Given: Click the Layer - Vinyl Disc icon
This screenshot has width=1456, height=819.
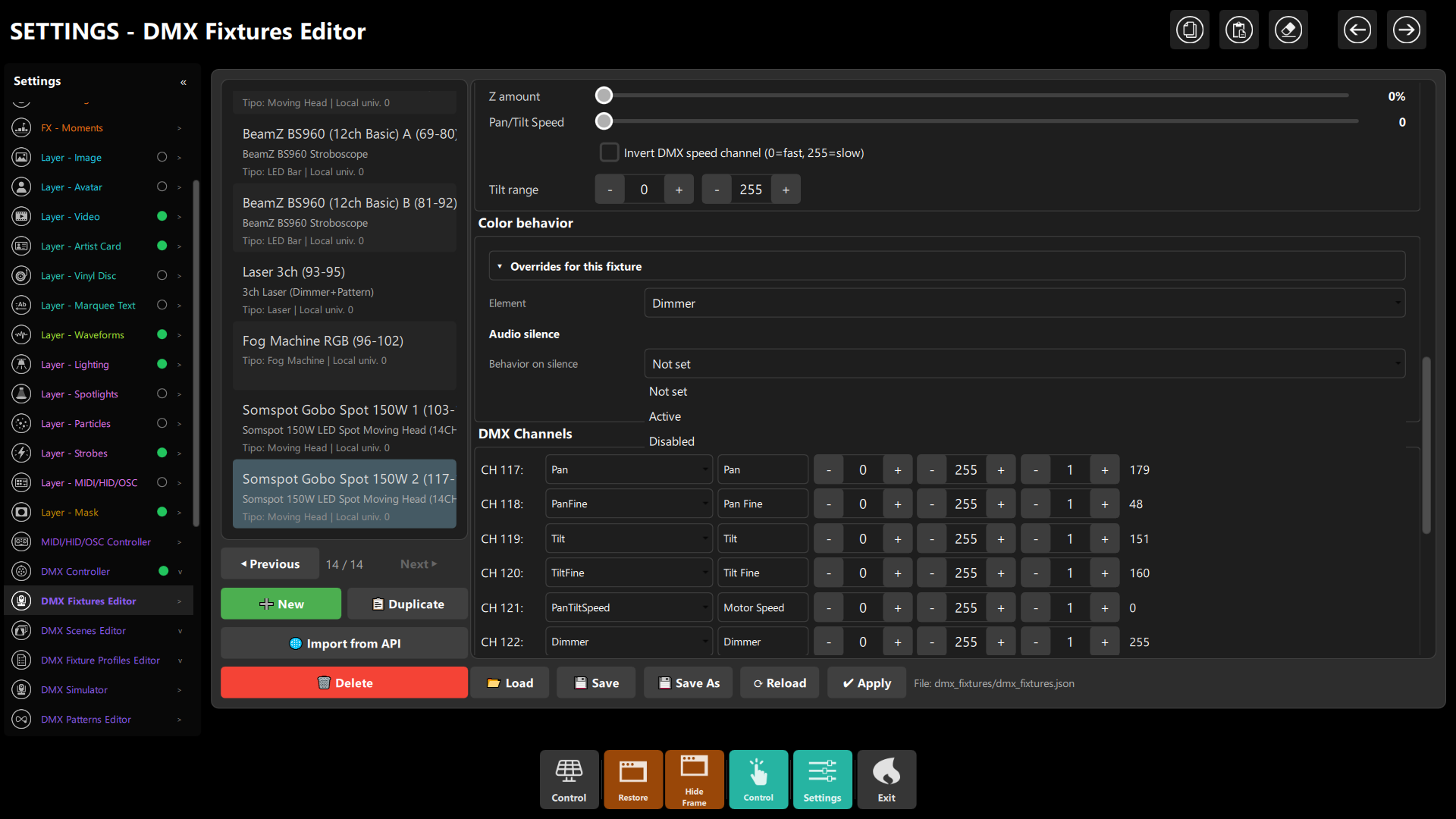Looking at the screenshot, I should tap(22, 275).
